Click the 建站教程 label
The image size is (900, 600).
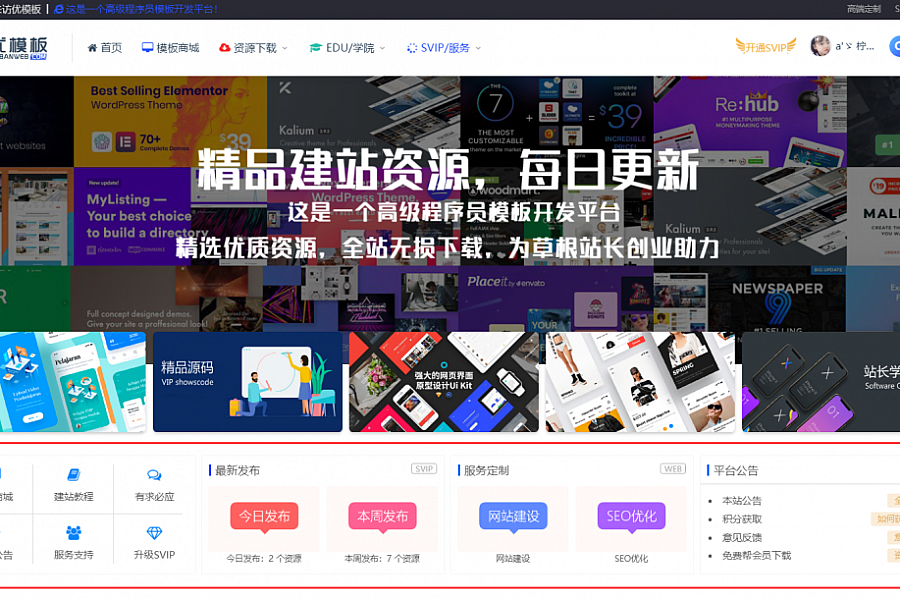click(73, 497)
